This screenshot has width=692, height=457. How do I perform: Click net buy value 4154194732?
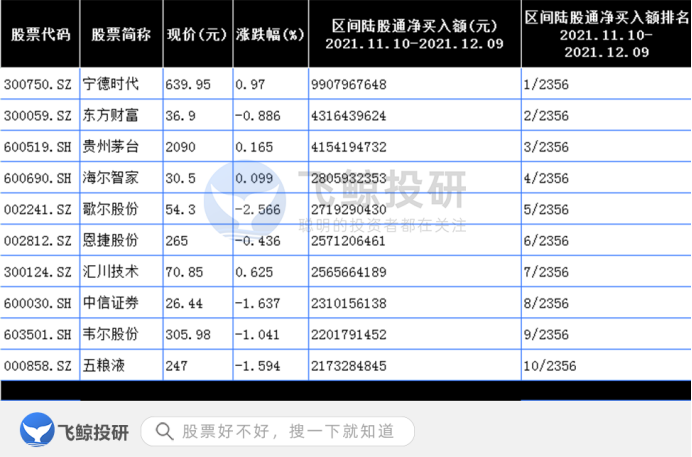tap(349, 147)
